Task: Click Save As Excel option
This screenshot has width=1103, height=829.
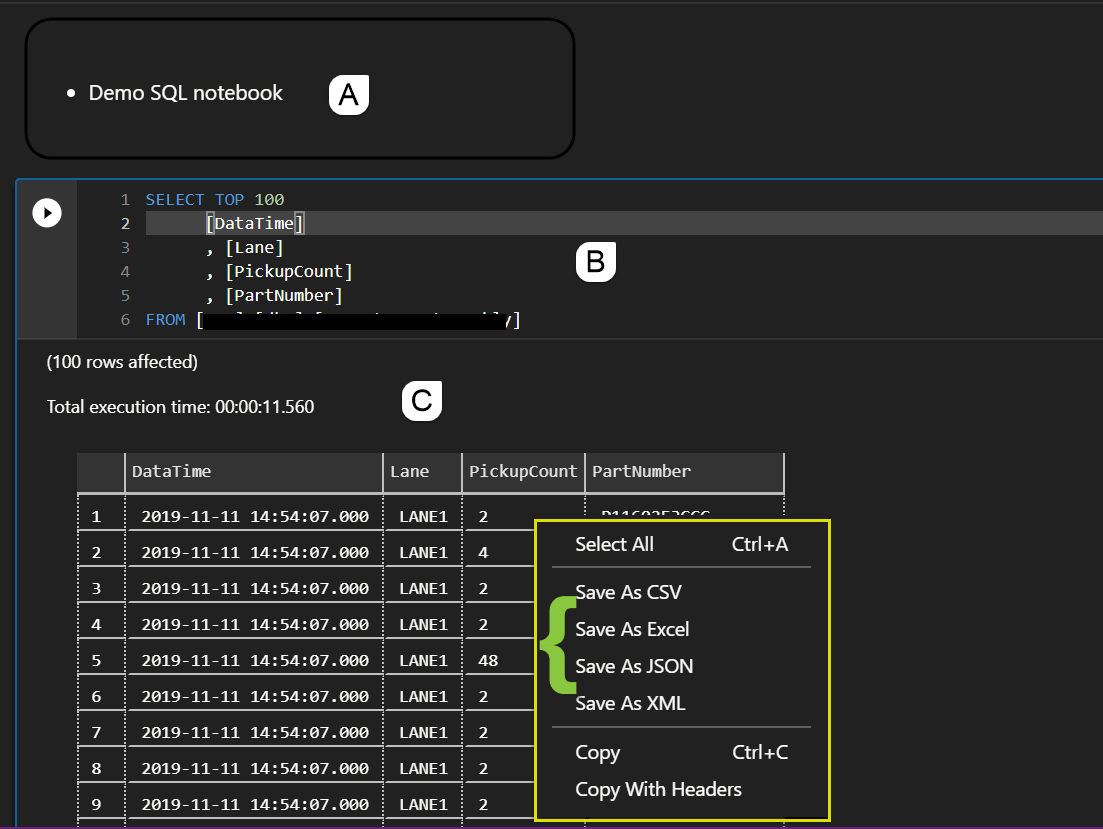Action: (632, 629)
